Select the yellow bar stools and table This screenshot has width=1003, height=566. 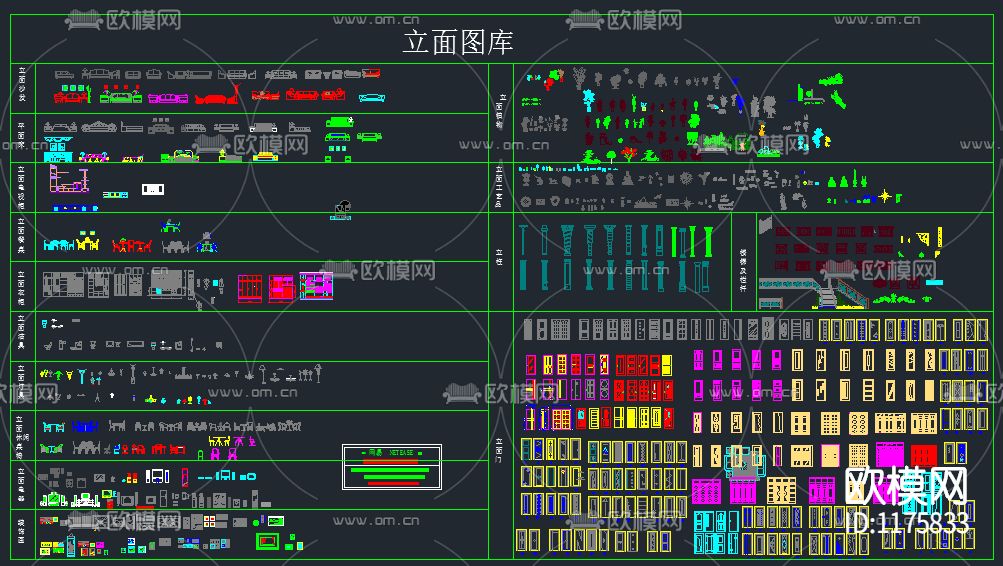[219, 441]
